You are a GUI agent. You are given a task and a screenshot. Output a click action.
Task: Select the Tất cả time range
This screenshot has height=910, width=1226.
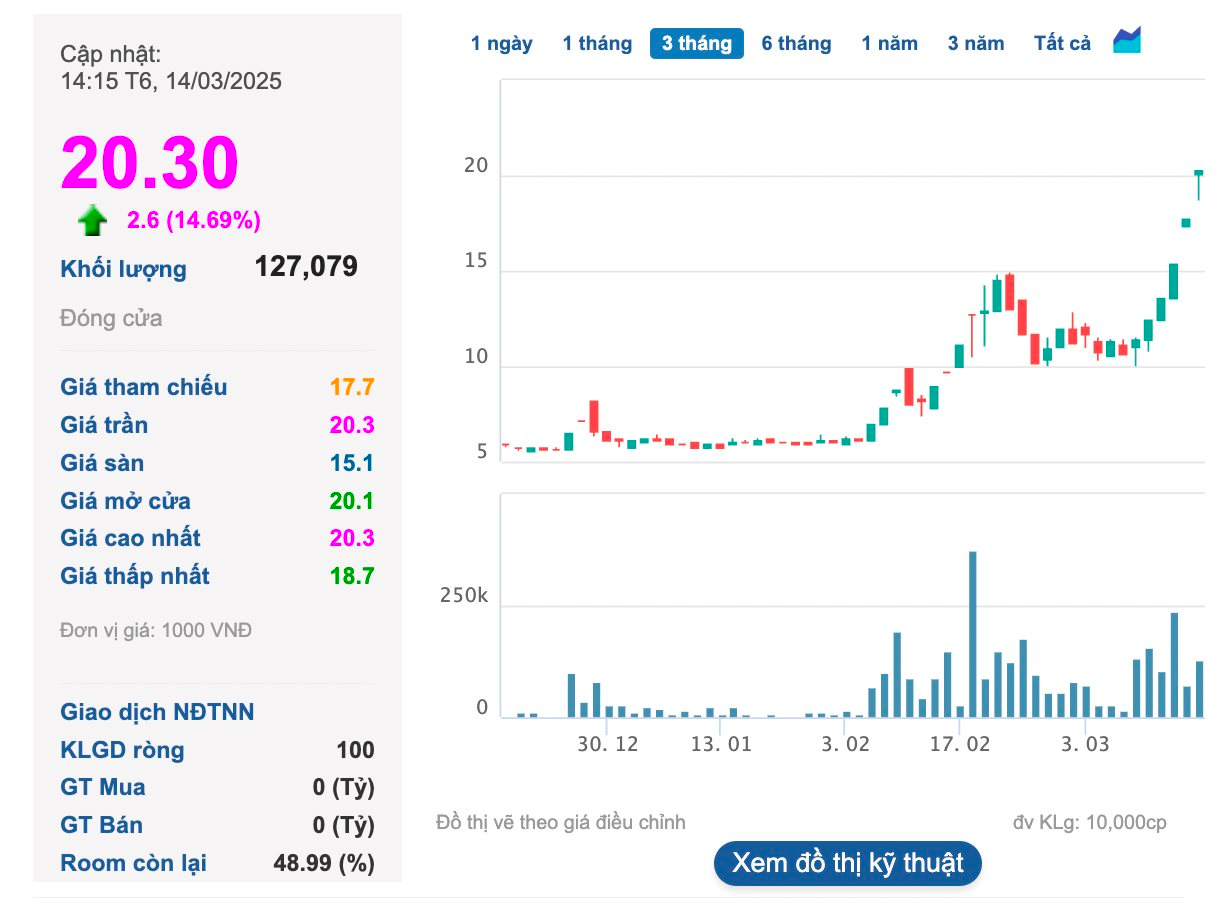[x=1062, y=44]
